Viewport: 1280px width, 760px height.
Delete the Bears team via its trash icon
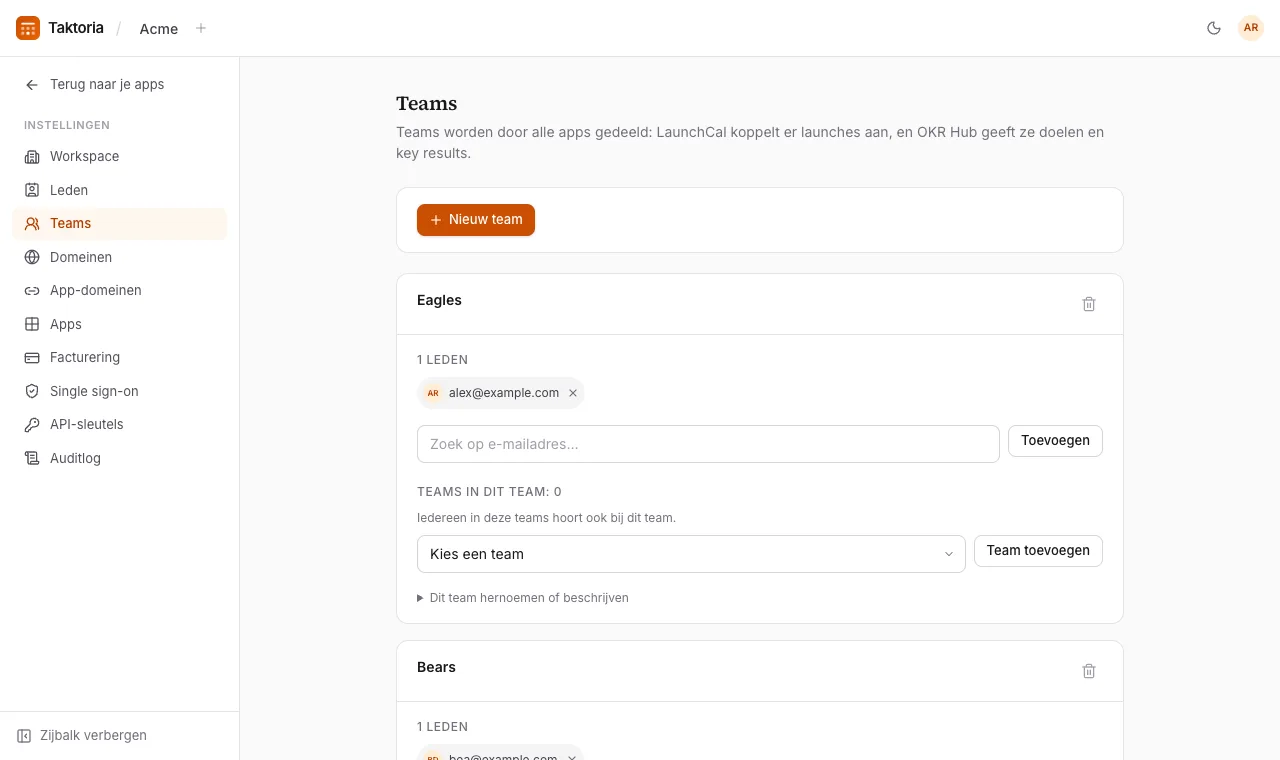click(x=1089, y=671)
